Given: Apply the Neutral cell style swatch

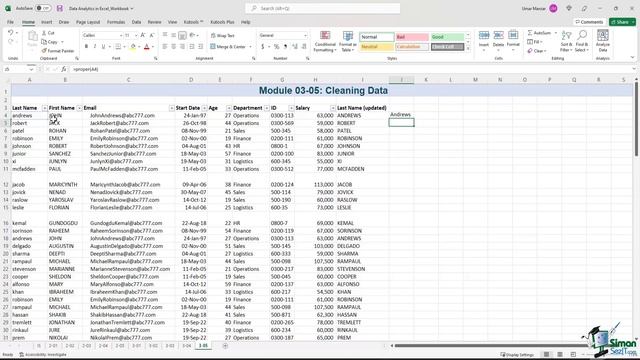Looking at the screenshot, I should point(377,47).
